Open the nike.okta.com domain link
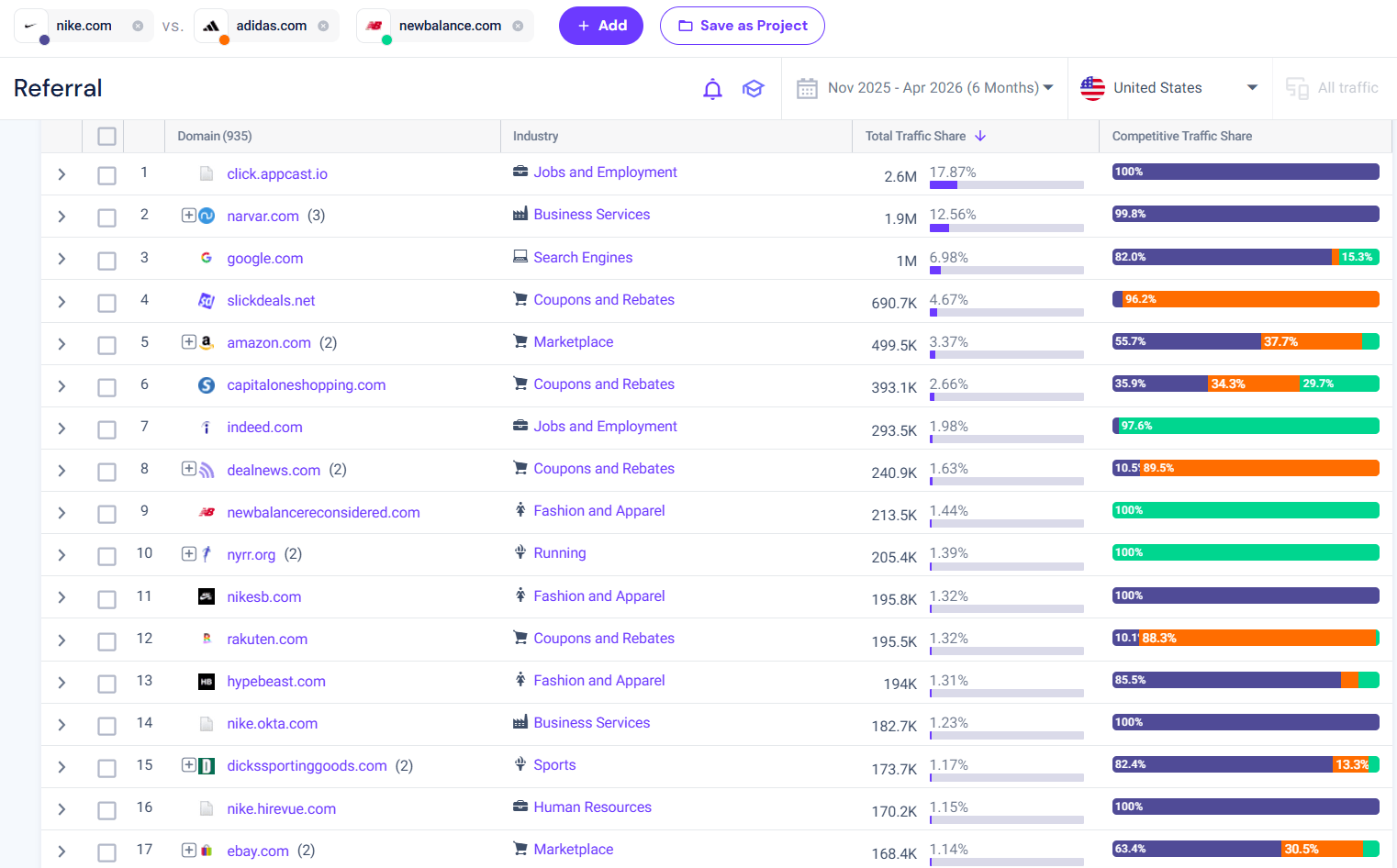 coord(273,723)
